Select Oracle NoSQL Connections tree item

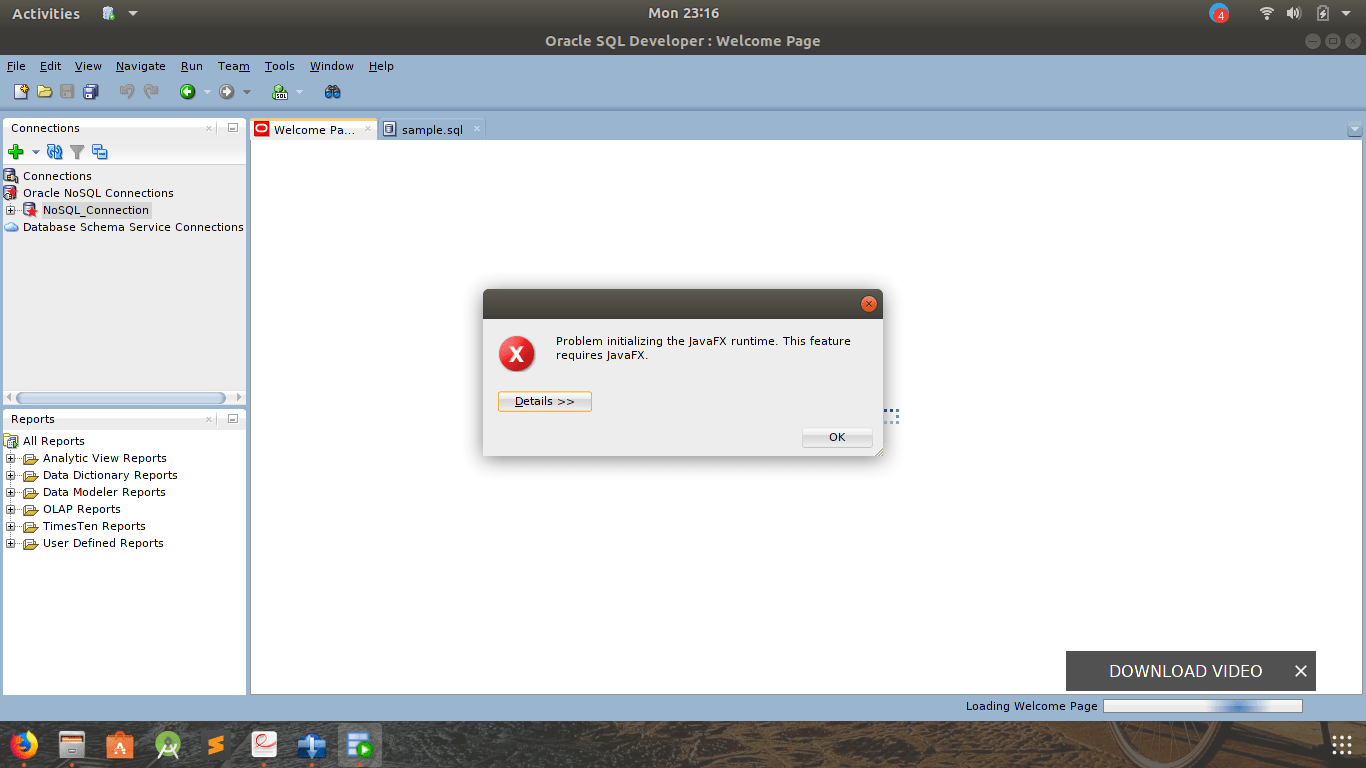pos(98,193)
